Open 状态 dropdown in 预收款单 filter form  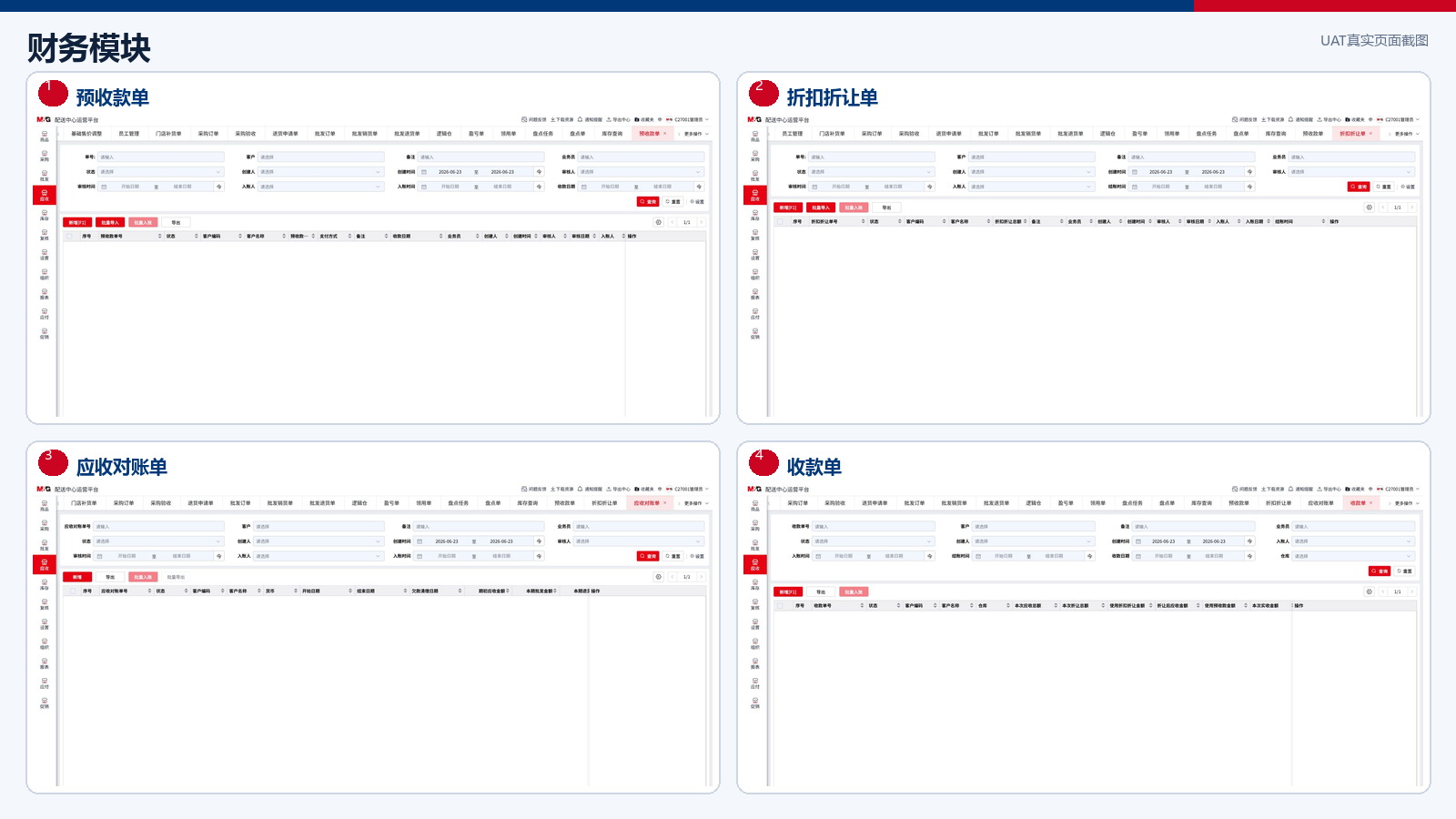160,172
